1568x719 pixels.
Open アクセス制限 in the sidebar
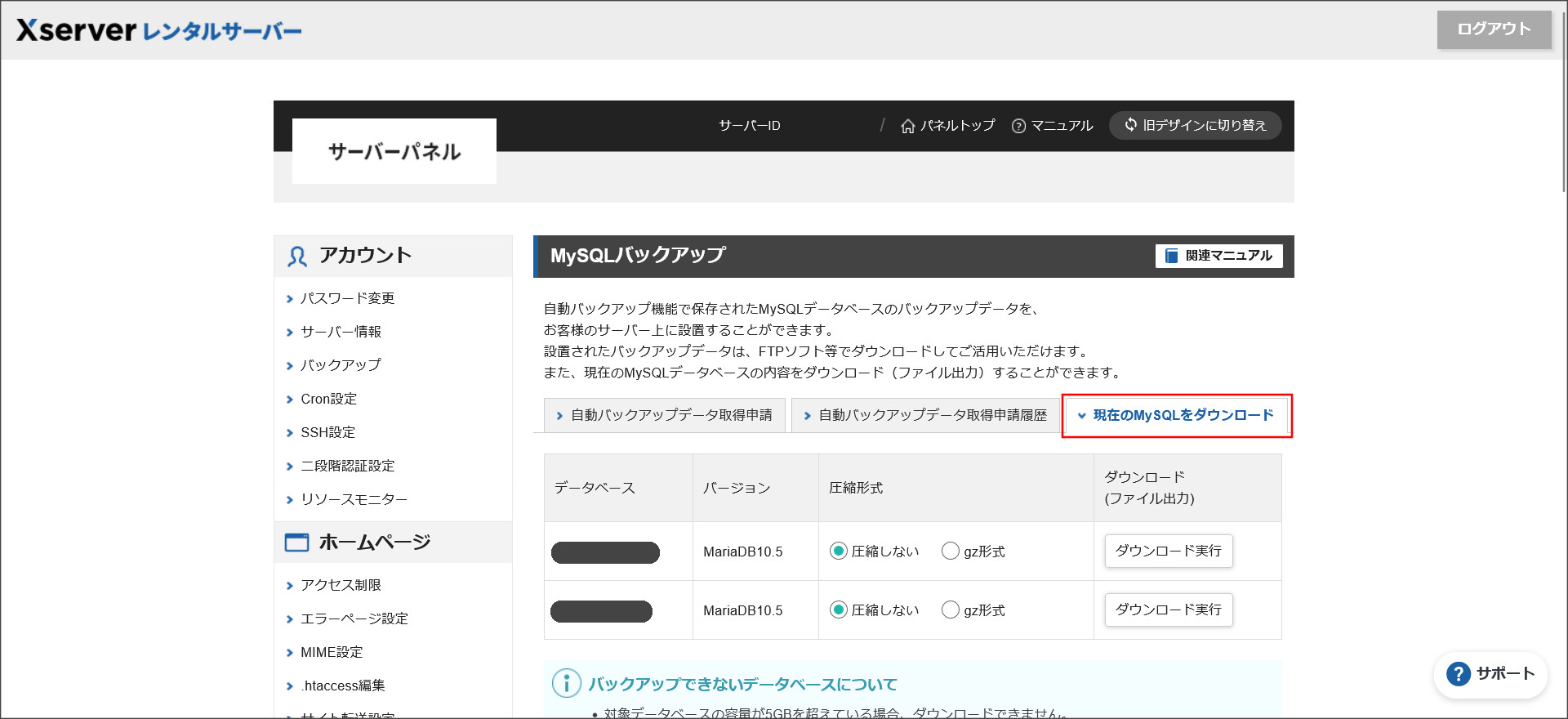341,585
